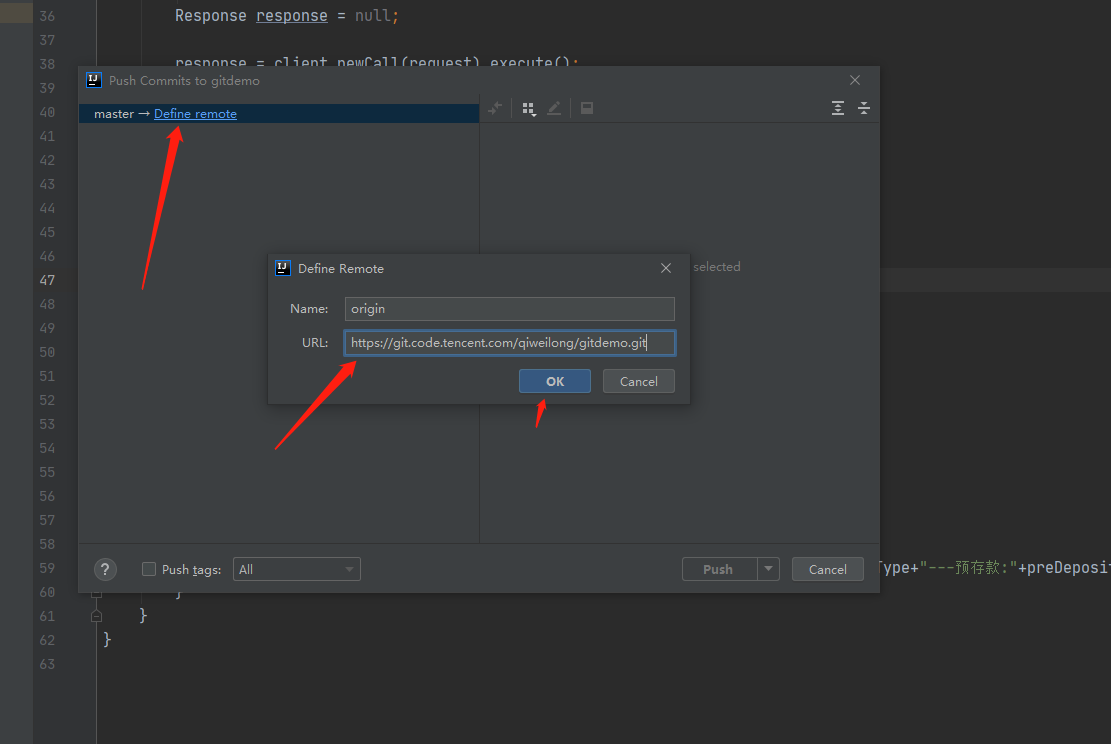This screenshot has height=744, width=1111.
Task: Expand all commits icon in push dialog
Action: tap(838, 108)
